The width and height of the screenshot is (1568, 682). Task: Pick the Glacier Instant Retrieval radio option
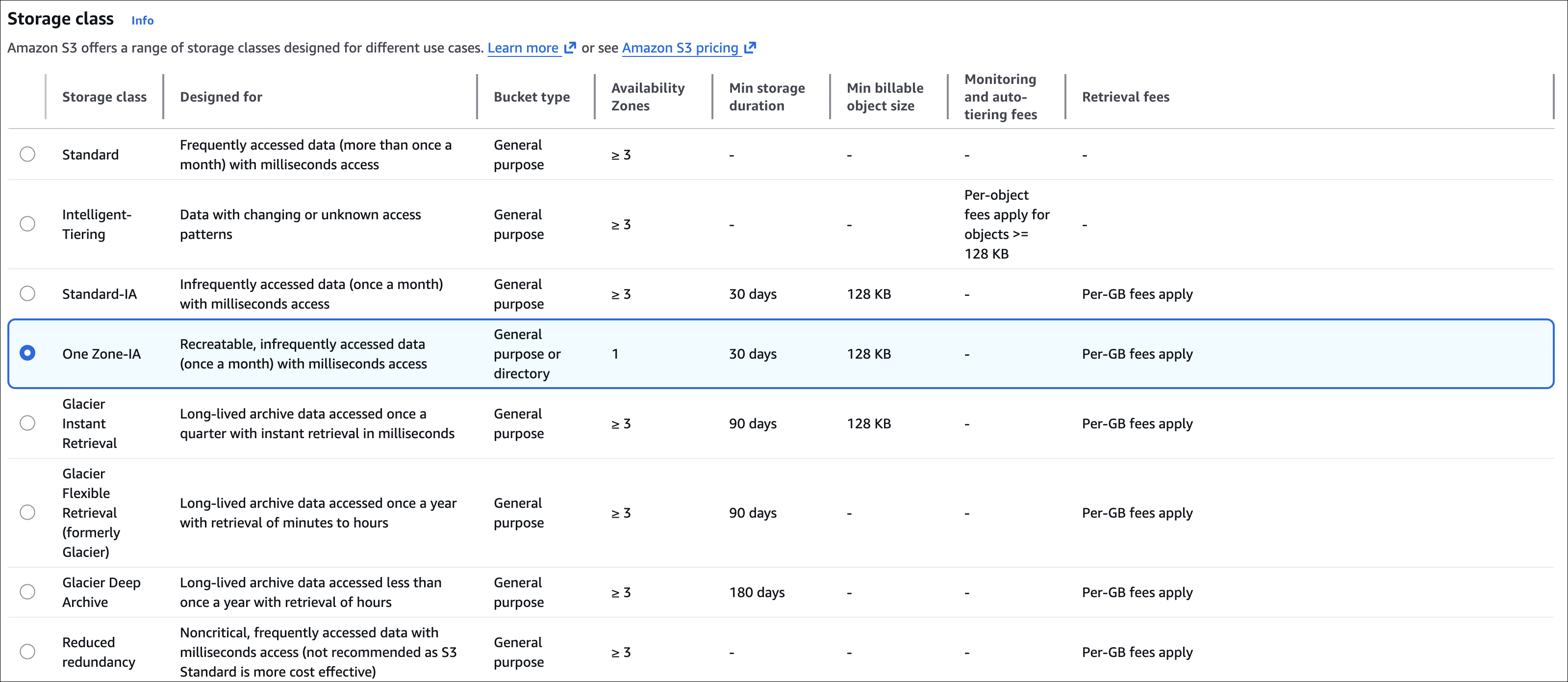(27, 423)
